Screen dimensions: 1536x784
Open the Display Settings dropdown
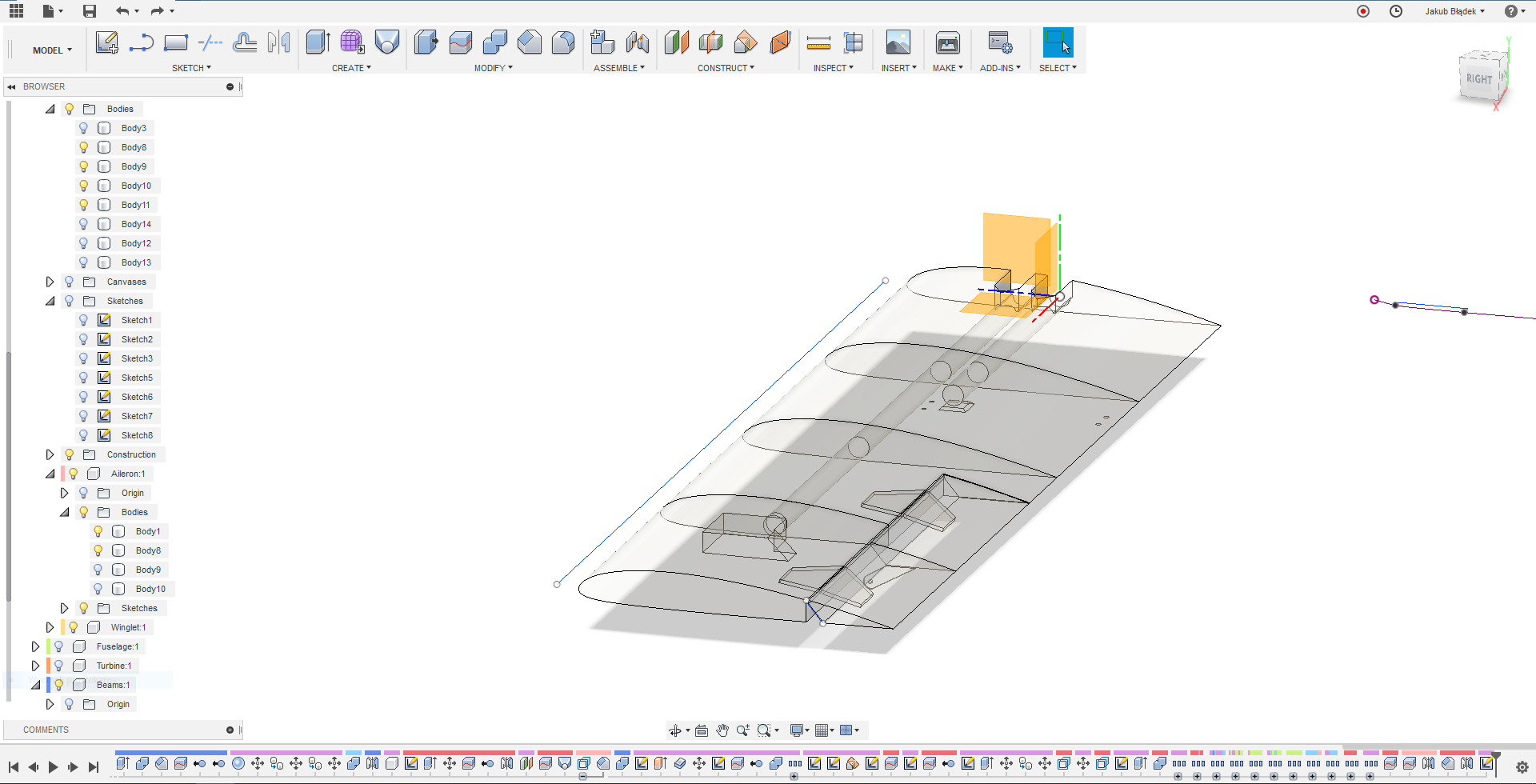click(x=799, y=730)
